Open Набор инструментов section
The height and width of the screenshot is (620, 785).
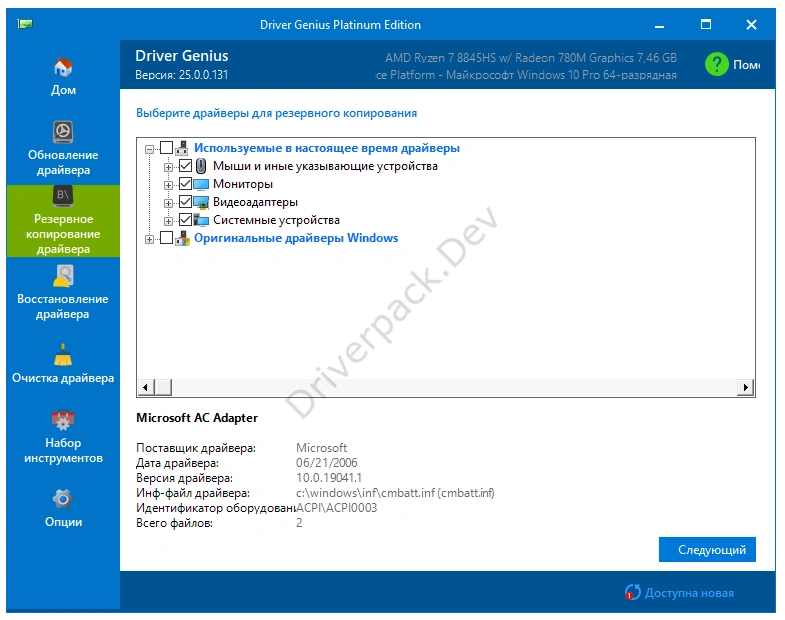[x=63, y=437]
